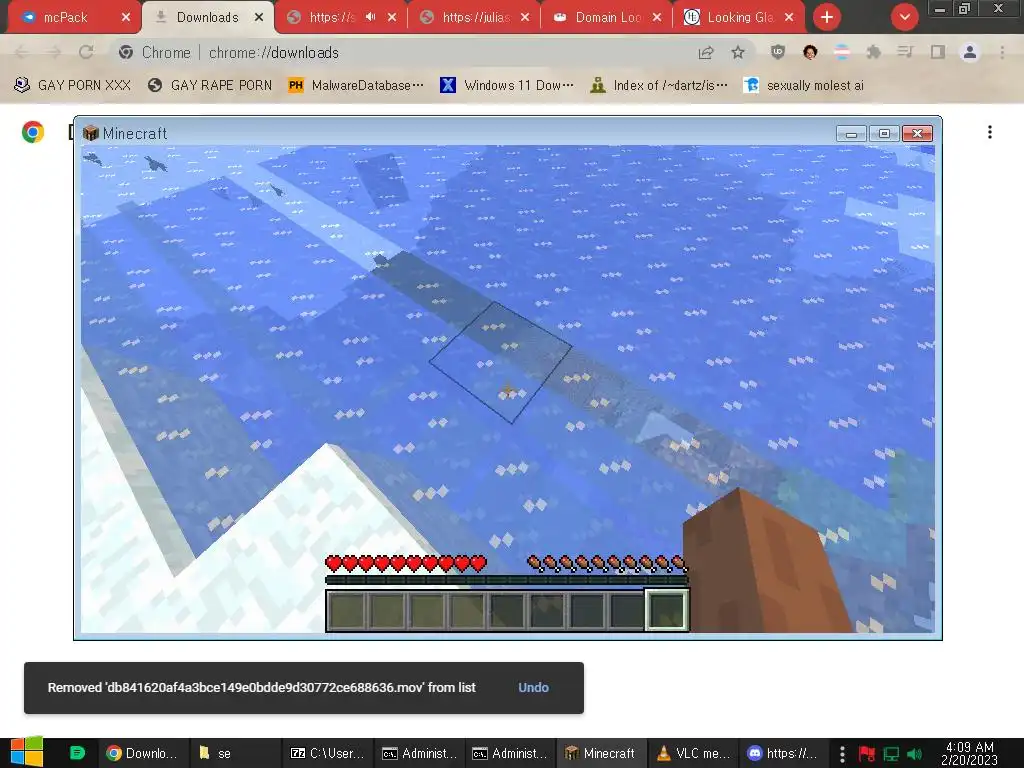
Task: Open the media controls toolbar icon
Action: [x=905, y=52]
